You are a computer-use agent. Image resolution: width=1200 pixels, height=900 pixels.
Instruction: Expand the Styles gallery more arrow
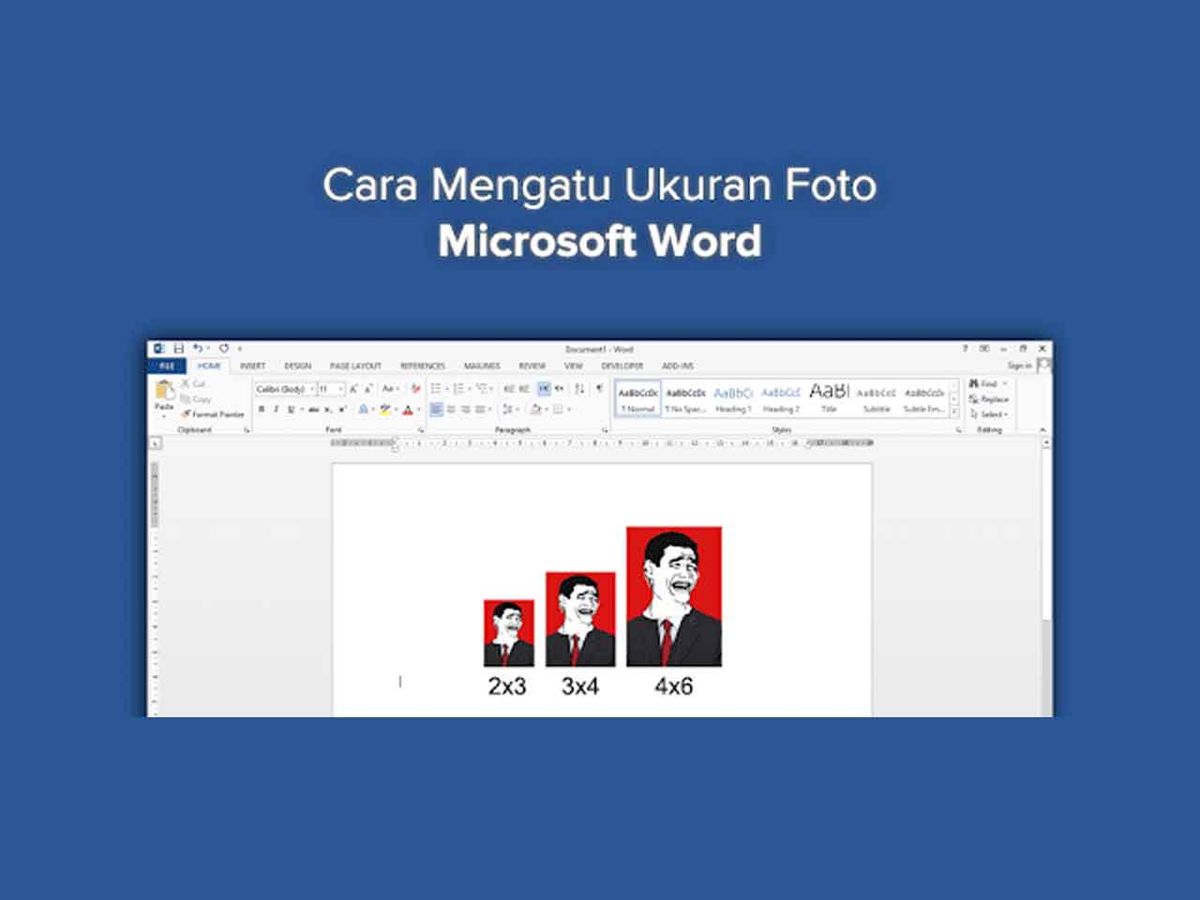click(955, 411)
